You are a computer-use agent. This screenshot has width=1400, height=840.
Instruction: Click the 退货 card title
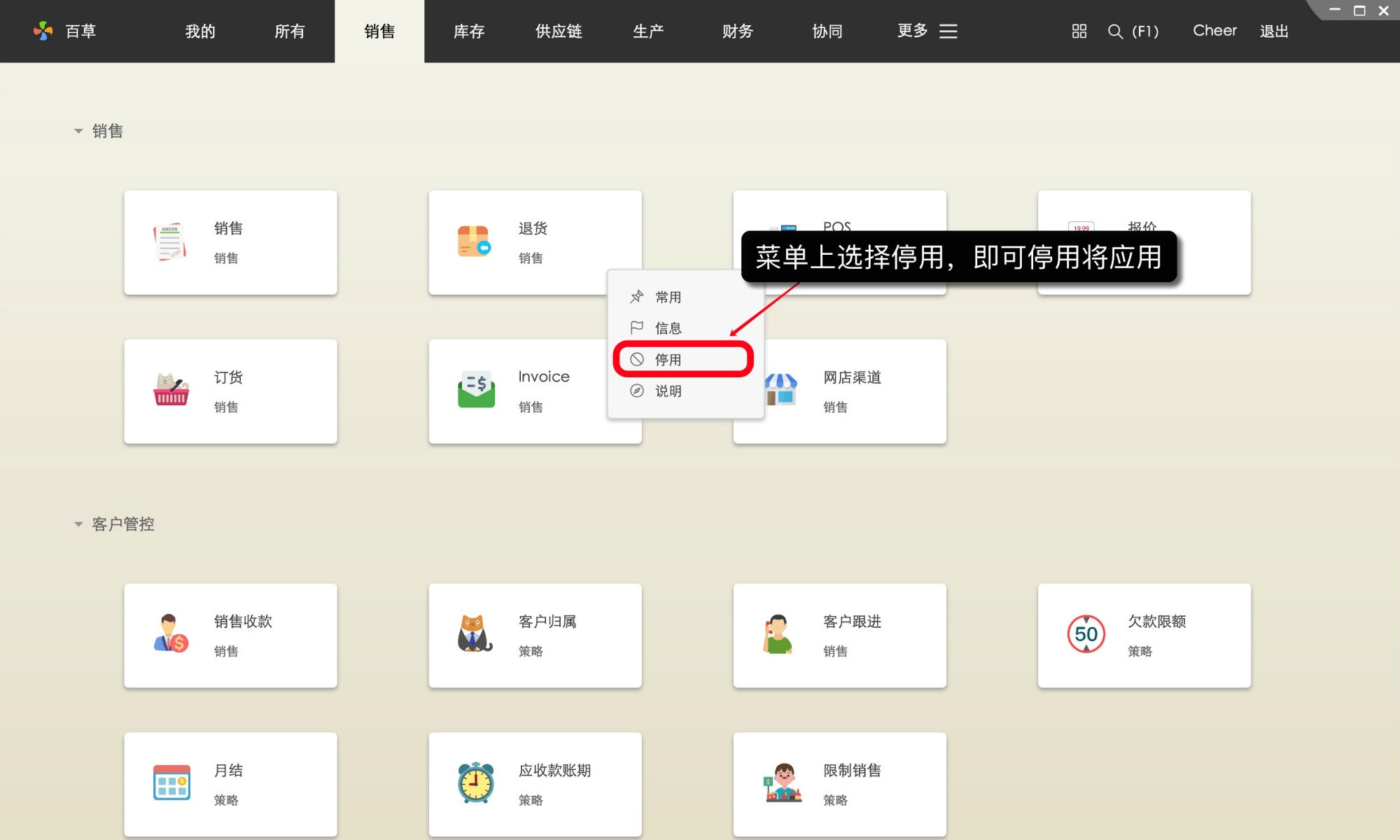[533, 228]
